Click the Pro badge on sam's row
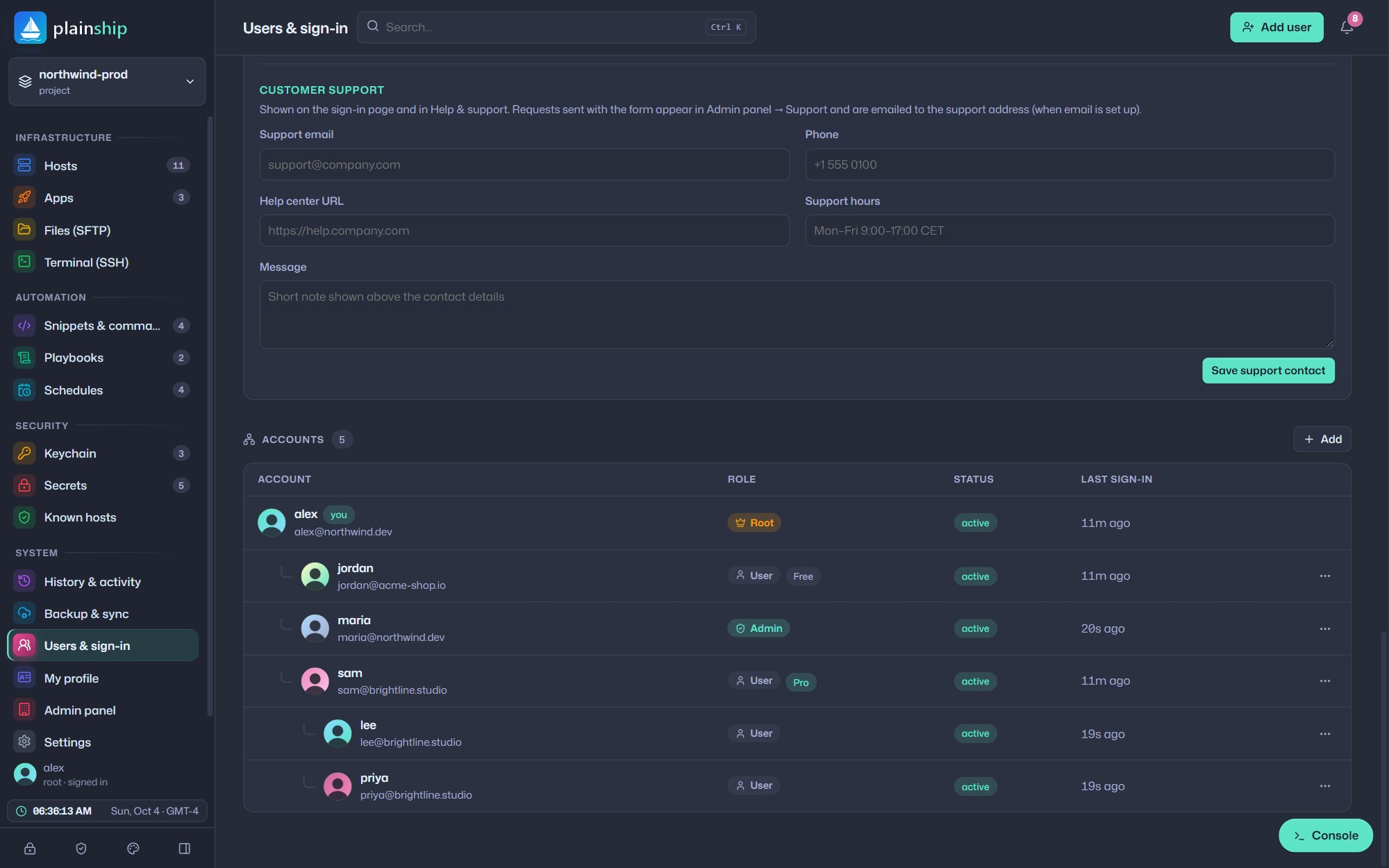1389x868 pixels. point(801,683)
